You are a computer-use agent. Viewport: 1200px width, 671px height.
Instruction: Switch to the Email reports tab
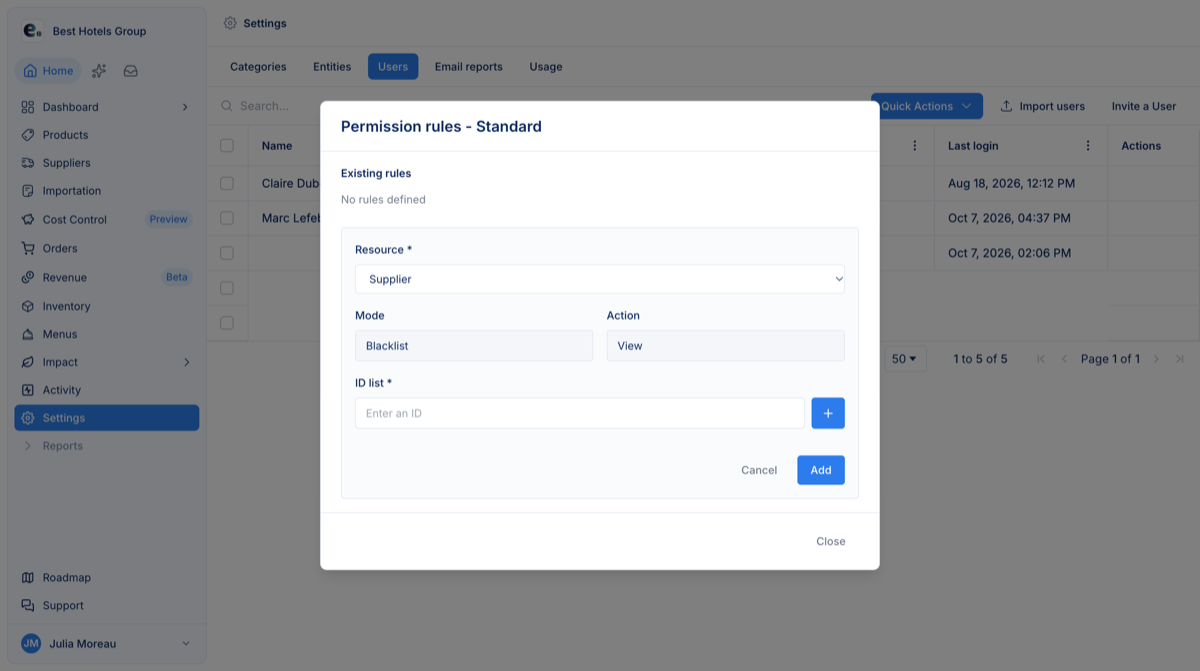click(468, 67)
